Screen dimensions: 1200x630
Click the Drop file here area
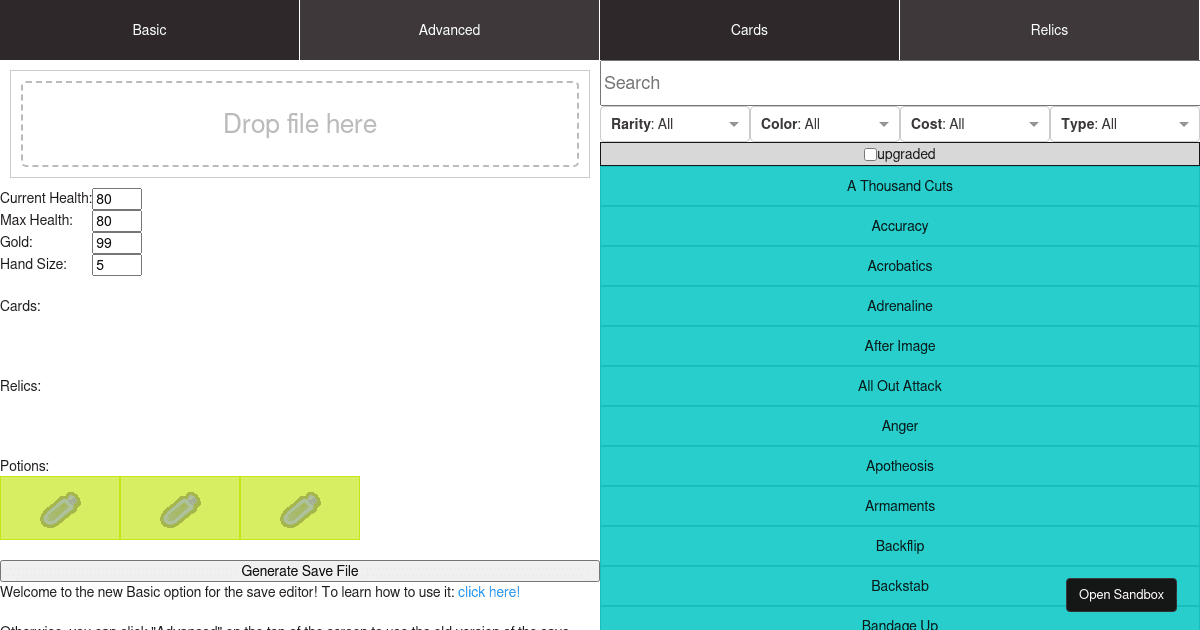[300, 124]
